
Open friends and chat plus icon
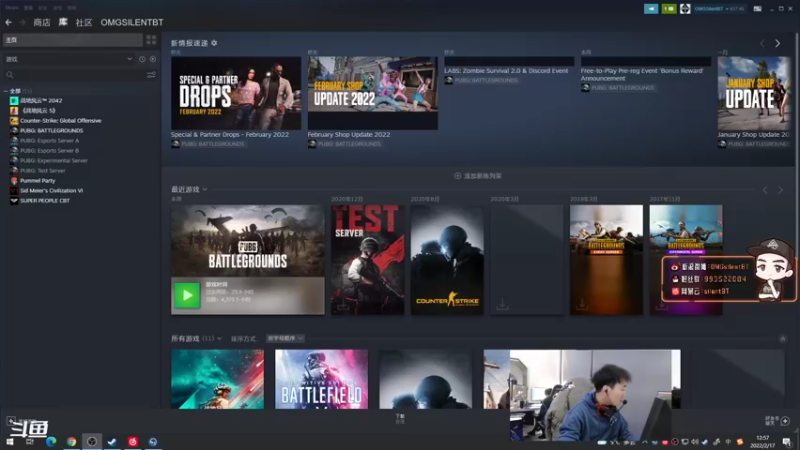[x=785, y=421]
